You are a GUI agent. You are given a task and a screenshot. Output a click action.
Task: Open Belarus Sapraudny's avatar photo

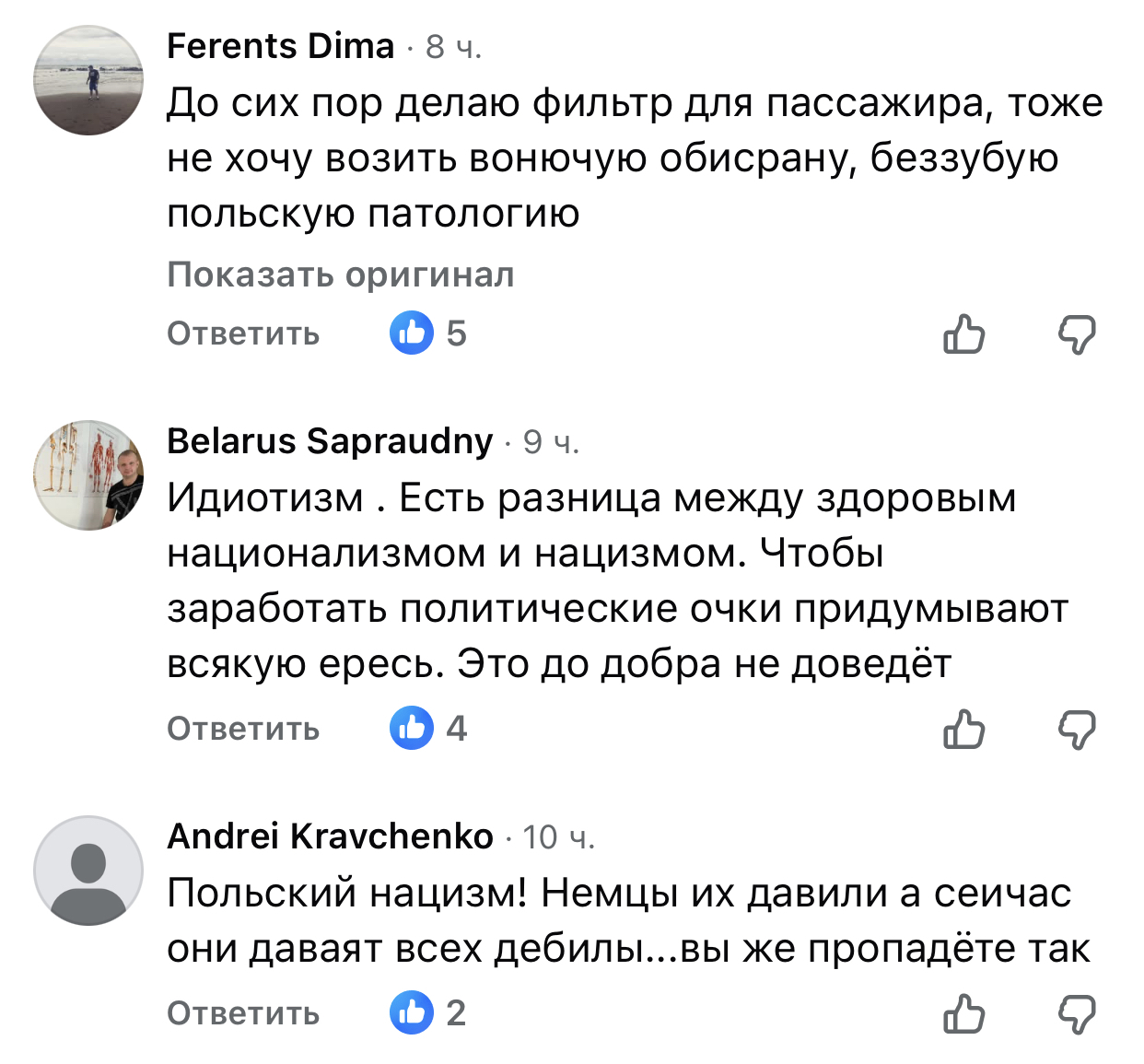tap(88, 475)
